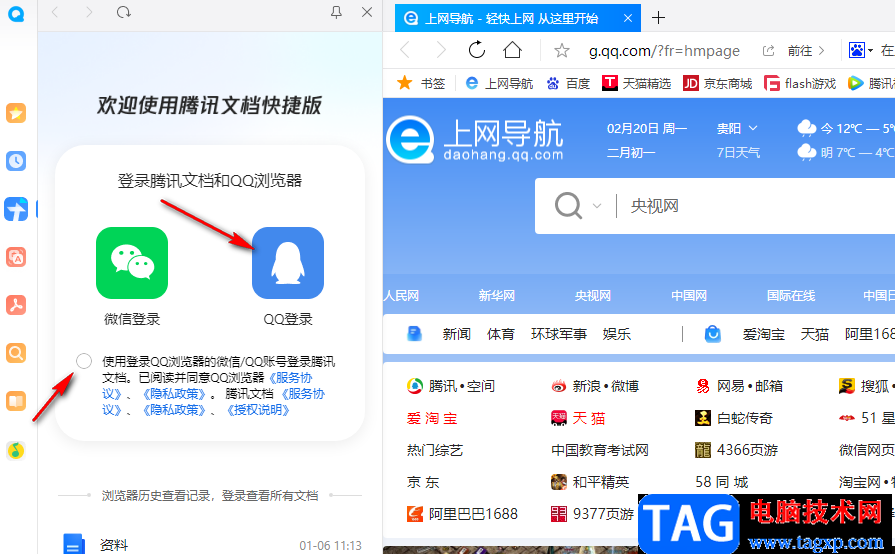Bookmark page with star icon in address bar
This screenshot has width=895, height=554.
pos(562,51)
